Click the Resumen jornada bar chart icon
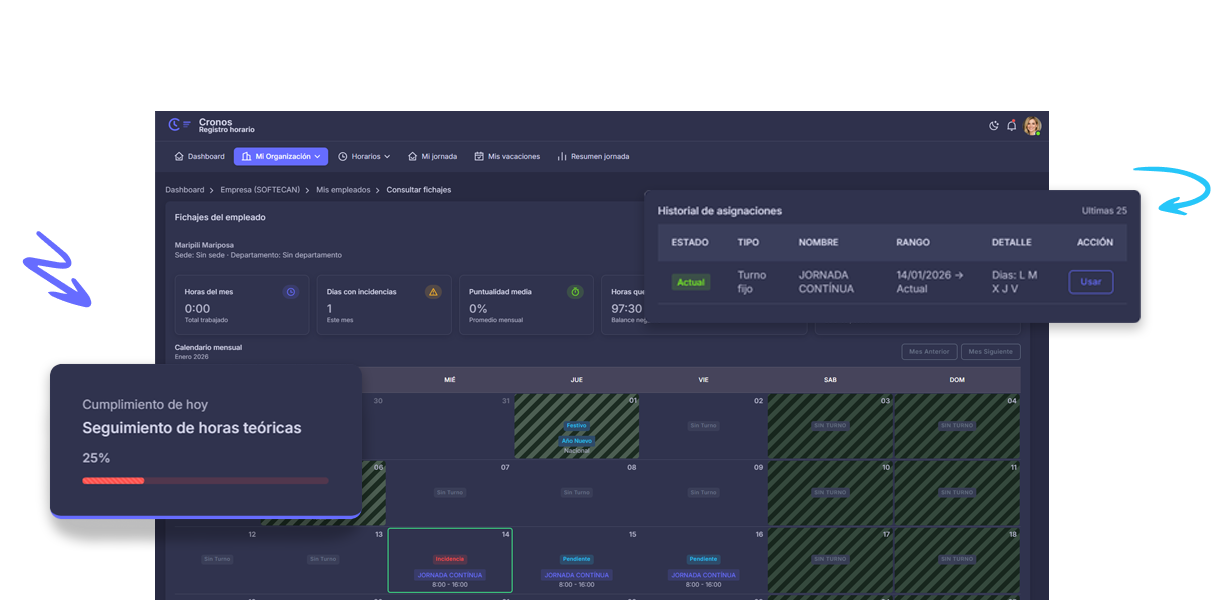This screenshot has width=1212, height=600. [x=560, y=156]
